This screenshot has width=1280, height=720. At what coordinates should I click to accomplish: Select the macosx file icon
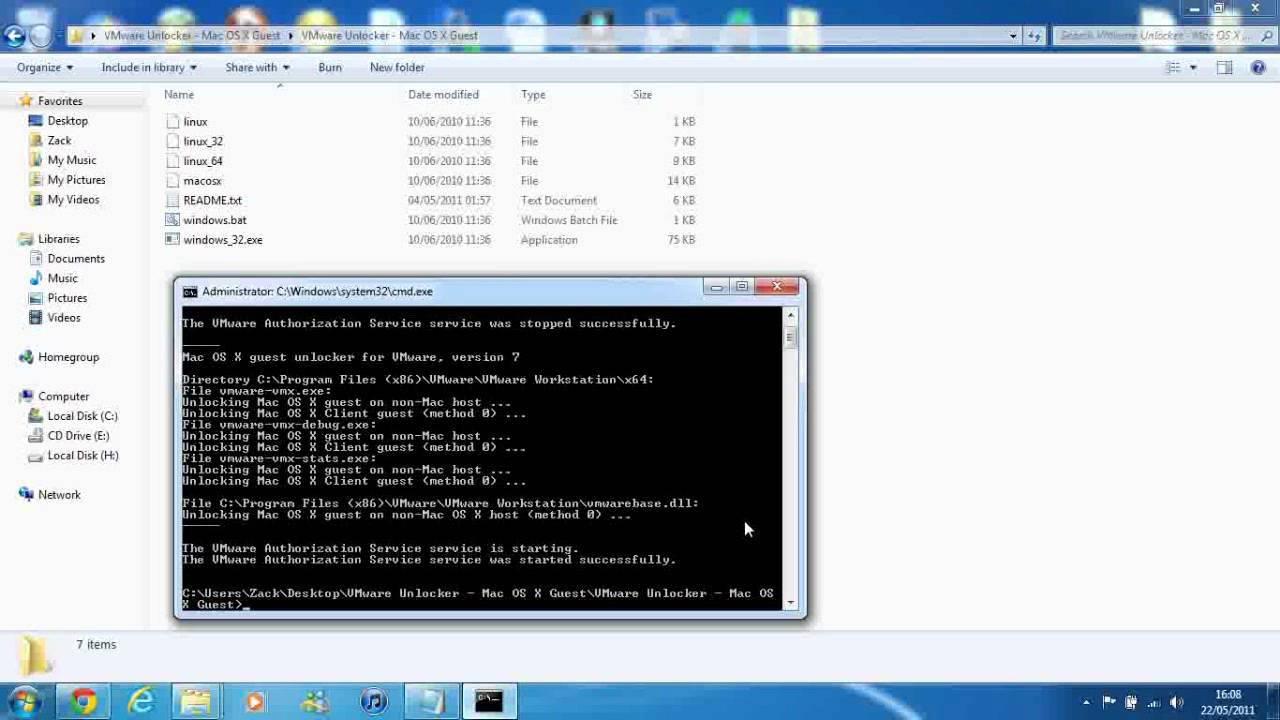pos(173,181)
